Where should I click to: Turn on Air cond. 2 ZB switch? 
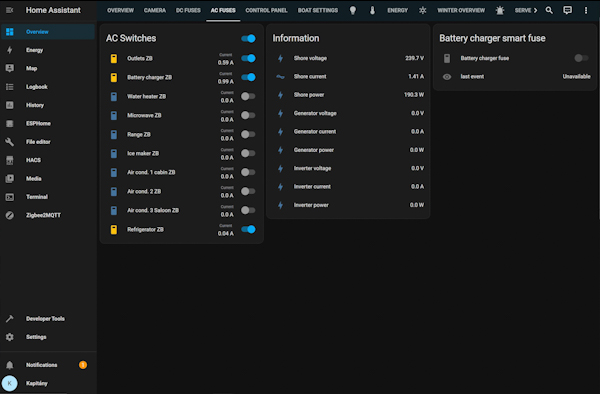coord(248,191)
